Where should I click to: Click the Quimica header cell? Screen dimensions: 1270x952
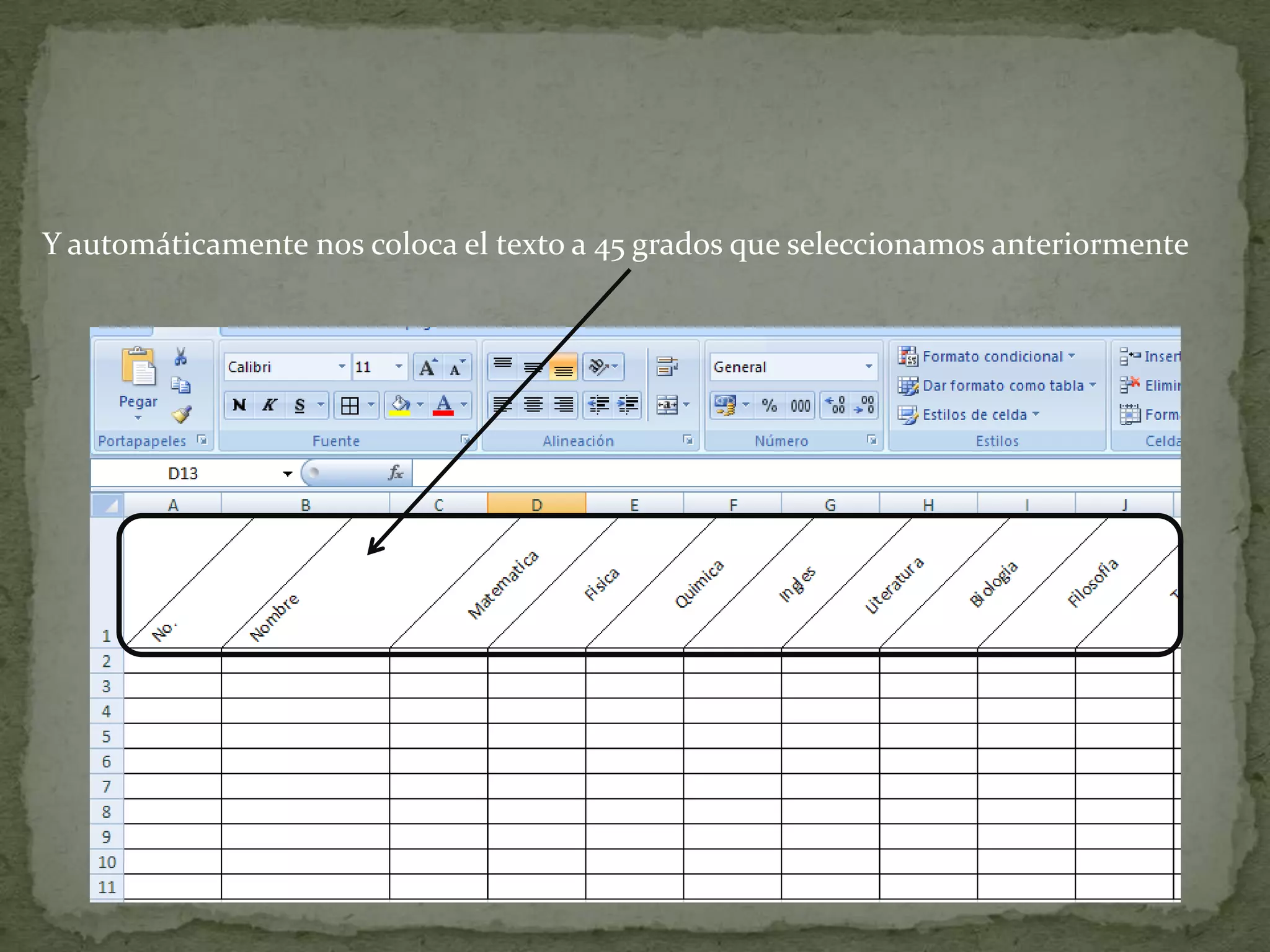[699, 584]
